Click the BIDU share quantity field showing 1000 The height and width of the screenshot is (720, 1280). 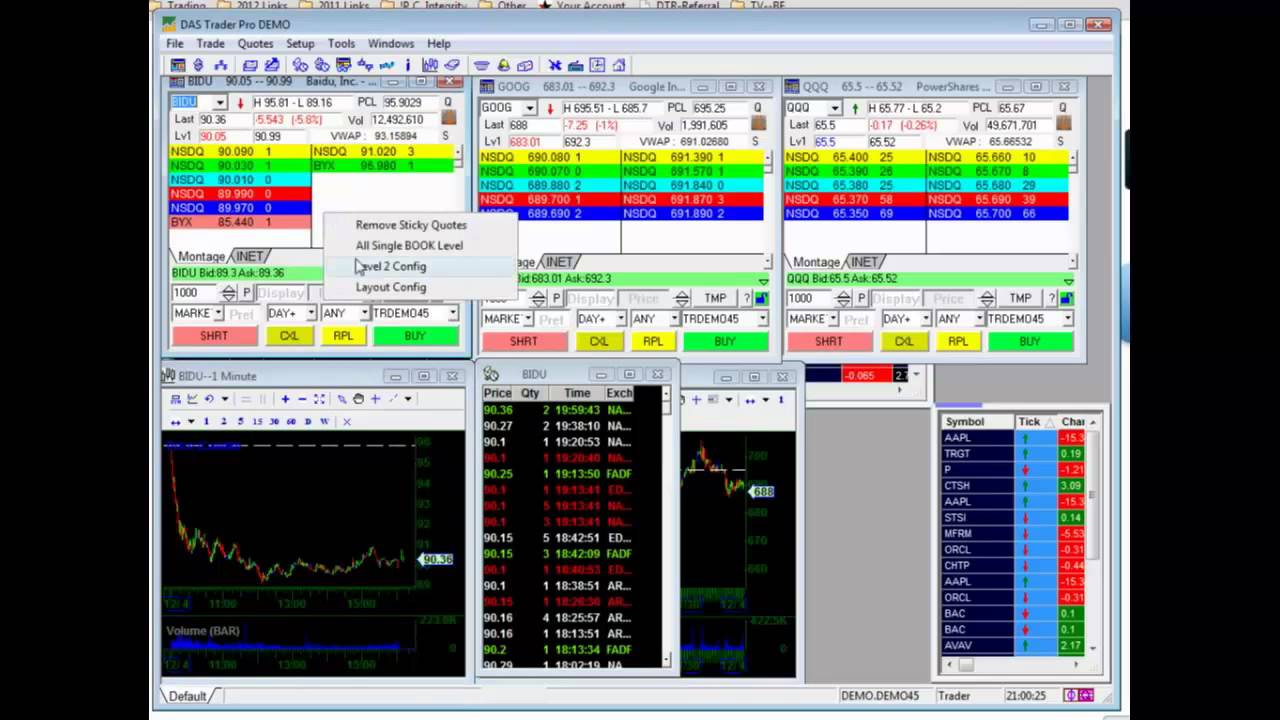(x=195, y=293)
